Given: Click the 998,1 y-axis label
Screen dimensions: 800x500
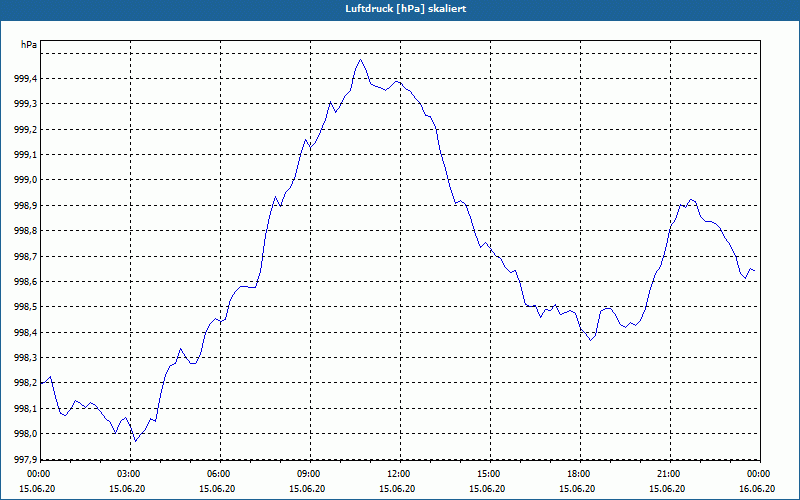Looking at the screenshot, I should pyautogui.click(x=26, y=409).
